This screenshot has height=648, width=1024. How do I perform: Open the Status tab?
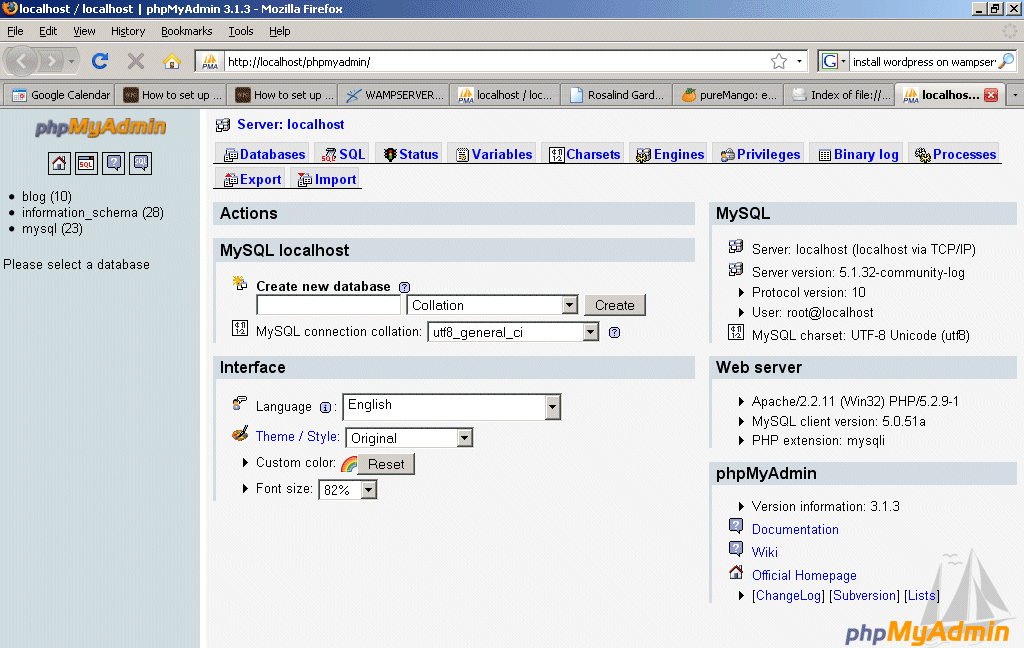click(x=411, y=154)
